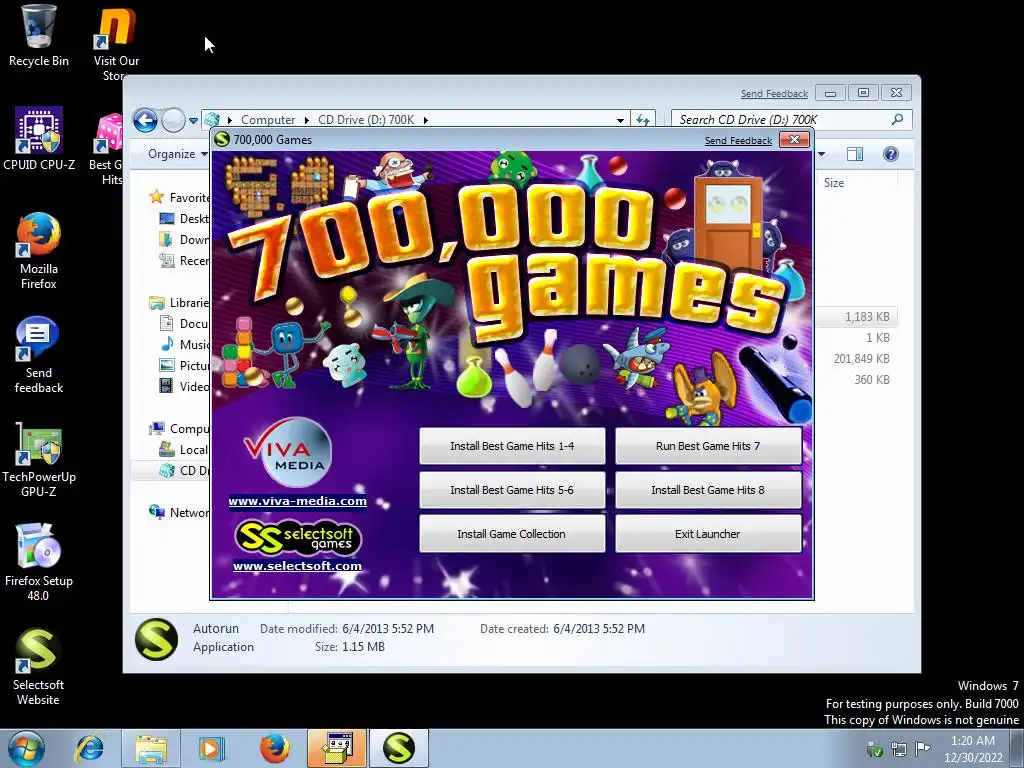
Task: Click the Explorer back navigation arrow
Action: [145, 120]
